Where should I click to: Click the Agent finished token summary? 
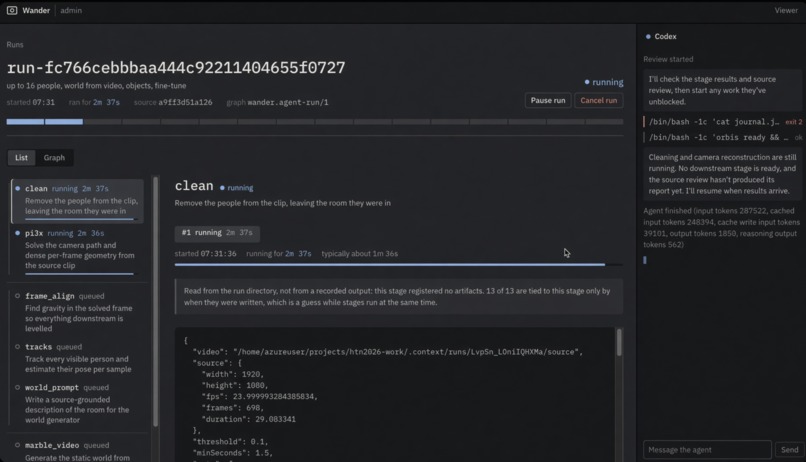722,228
